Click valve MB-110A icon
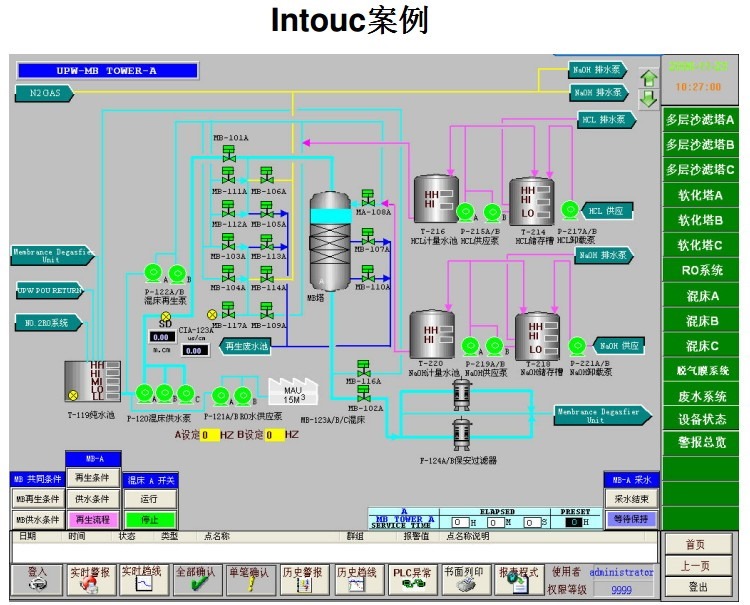The width and height of the screenshot is (750, 605). coord(368,274)
